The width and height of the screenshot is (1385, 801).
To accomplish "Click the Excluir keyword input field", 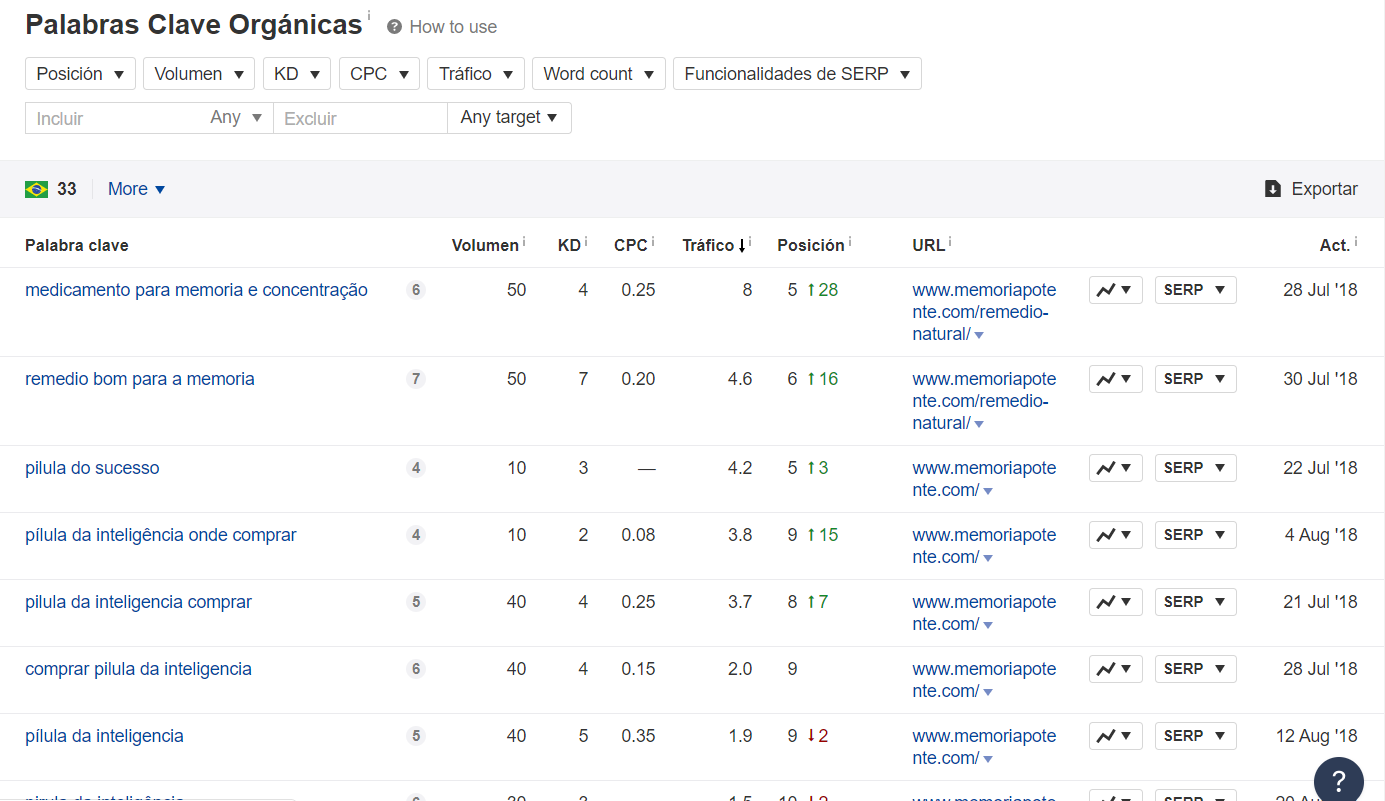I will (359, 118).
